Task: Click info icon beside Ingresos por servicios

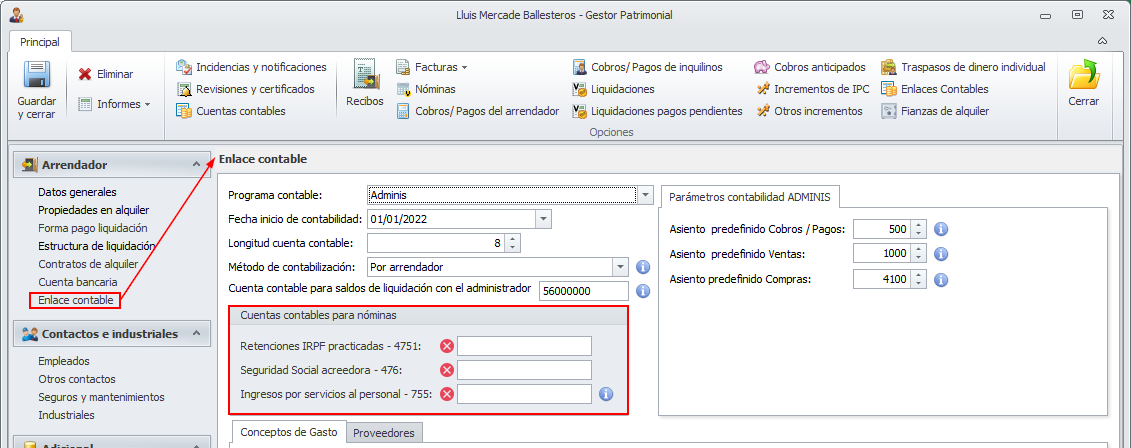Action: [x=606, y=394]
